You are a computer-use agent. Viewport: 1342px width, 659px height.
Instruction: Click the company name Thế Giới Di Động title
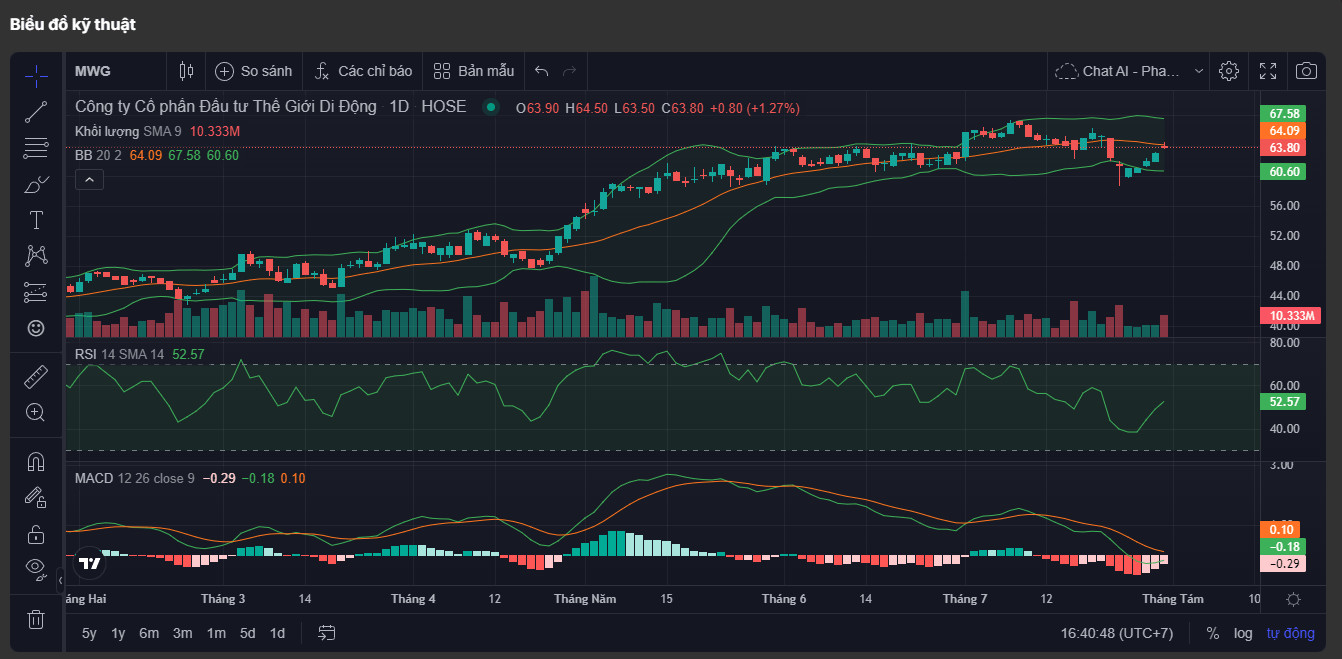tap(226, 107)
